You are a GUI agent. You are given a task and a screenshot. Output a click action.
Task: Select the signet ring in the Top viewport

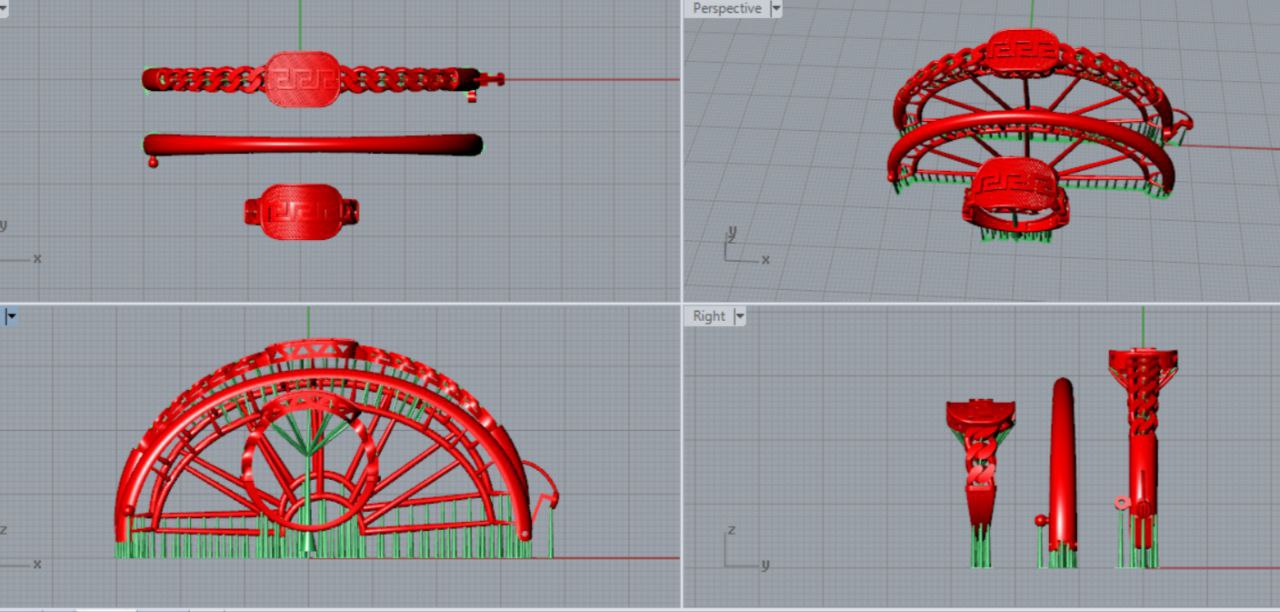tap(302, 211)
